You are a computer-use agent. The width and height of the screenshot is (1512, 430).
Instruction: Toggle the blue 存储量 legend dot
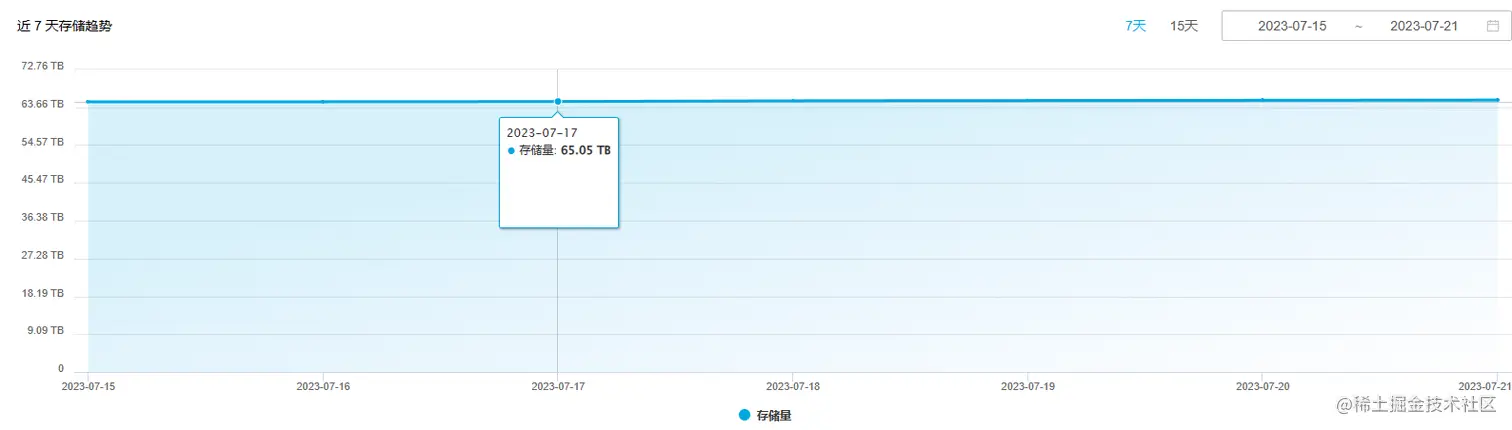[744, 415]
